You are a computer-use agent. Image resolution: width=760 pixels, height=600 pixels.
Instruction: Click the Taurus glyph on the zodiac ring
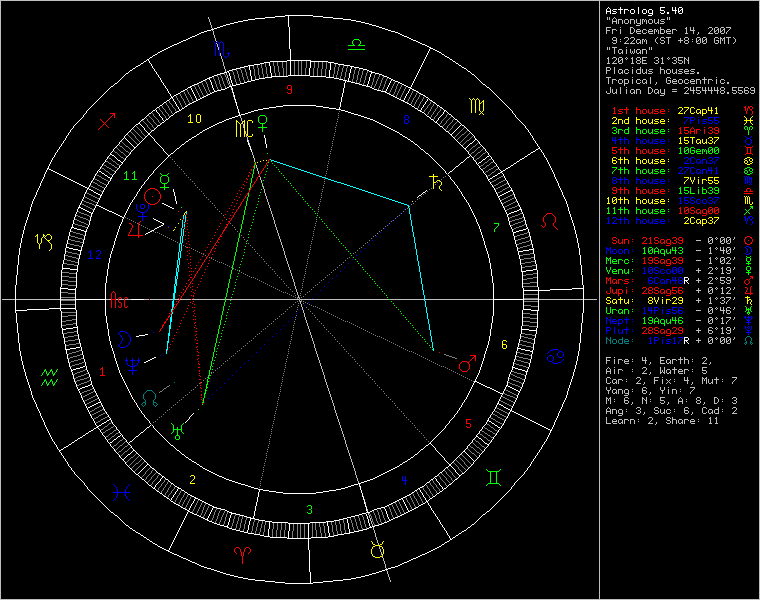pos(378,550)
